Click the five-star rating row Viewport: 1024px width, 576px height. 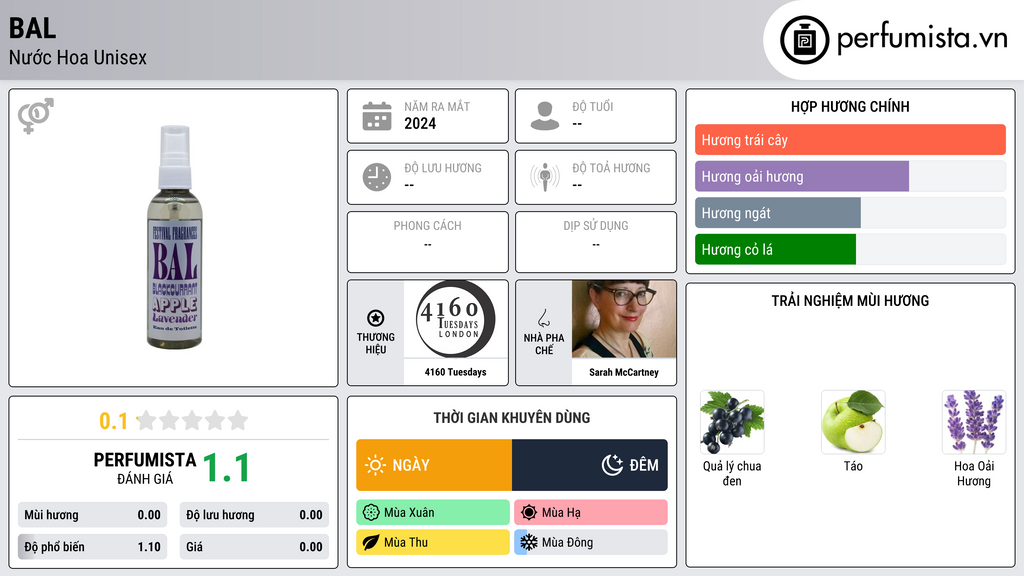coord(192,420)
